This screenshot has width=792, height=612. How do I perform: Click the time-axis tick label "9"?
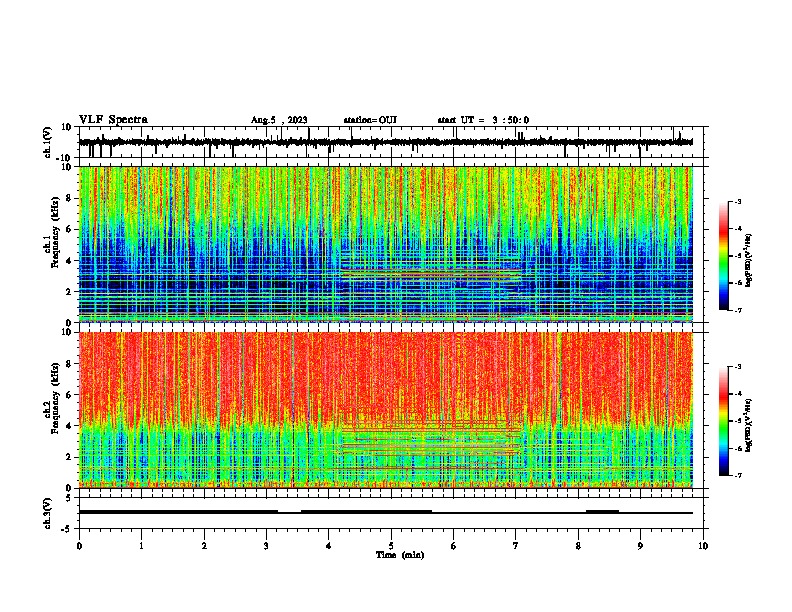click(x=640, y=546)
